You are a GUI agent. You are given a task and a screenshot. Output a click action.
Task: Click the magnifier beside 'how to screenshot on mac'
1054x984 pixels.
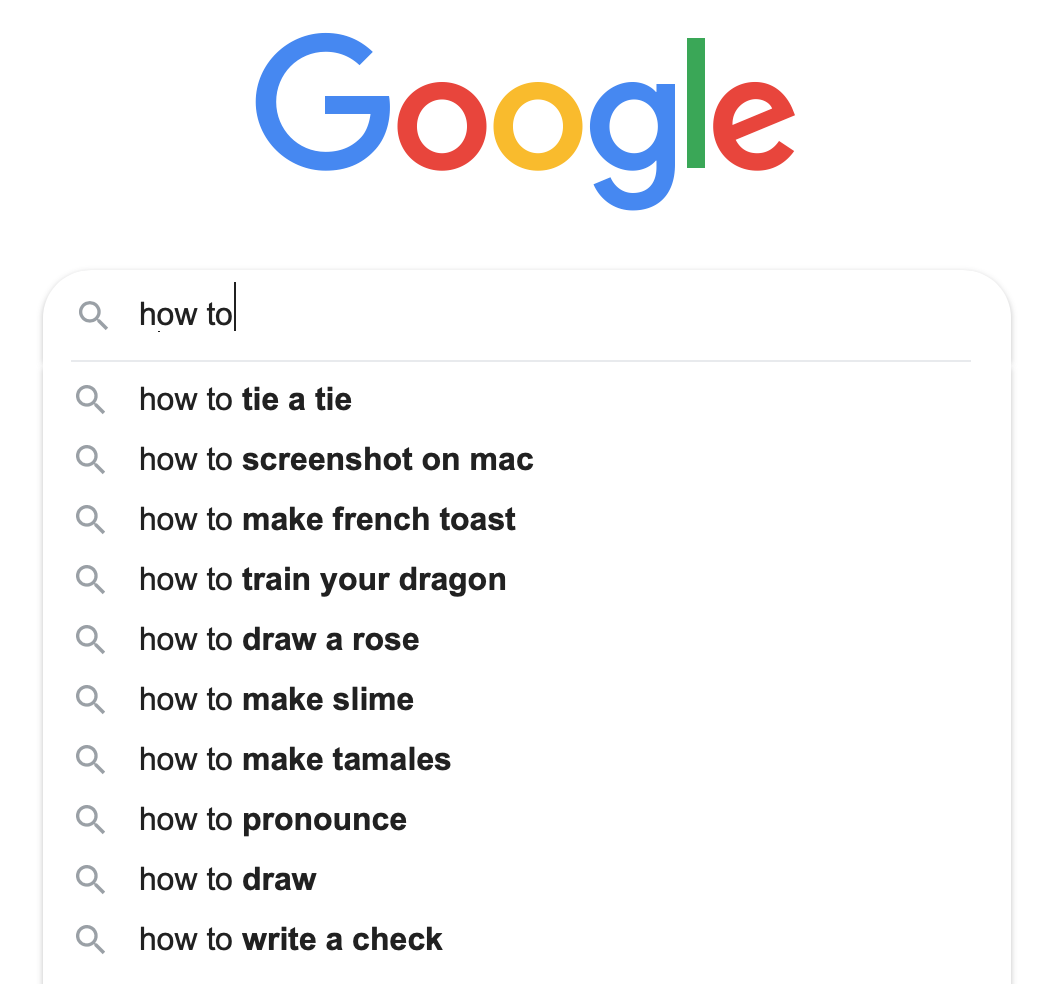[90, 460]
